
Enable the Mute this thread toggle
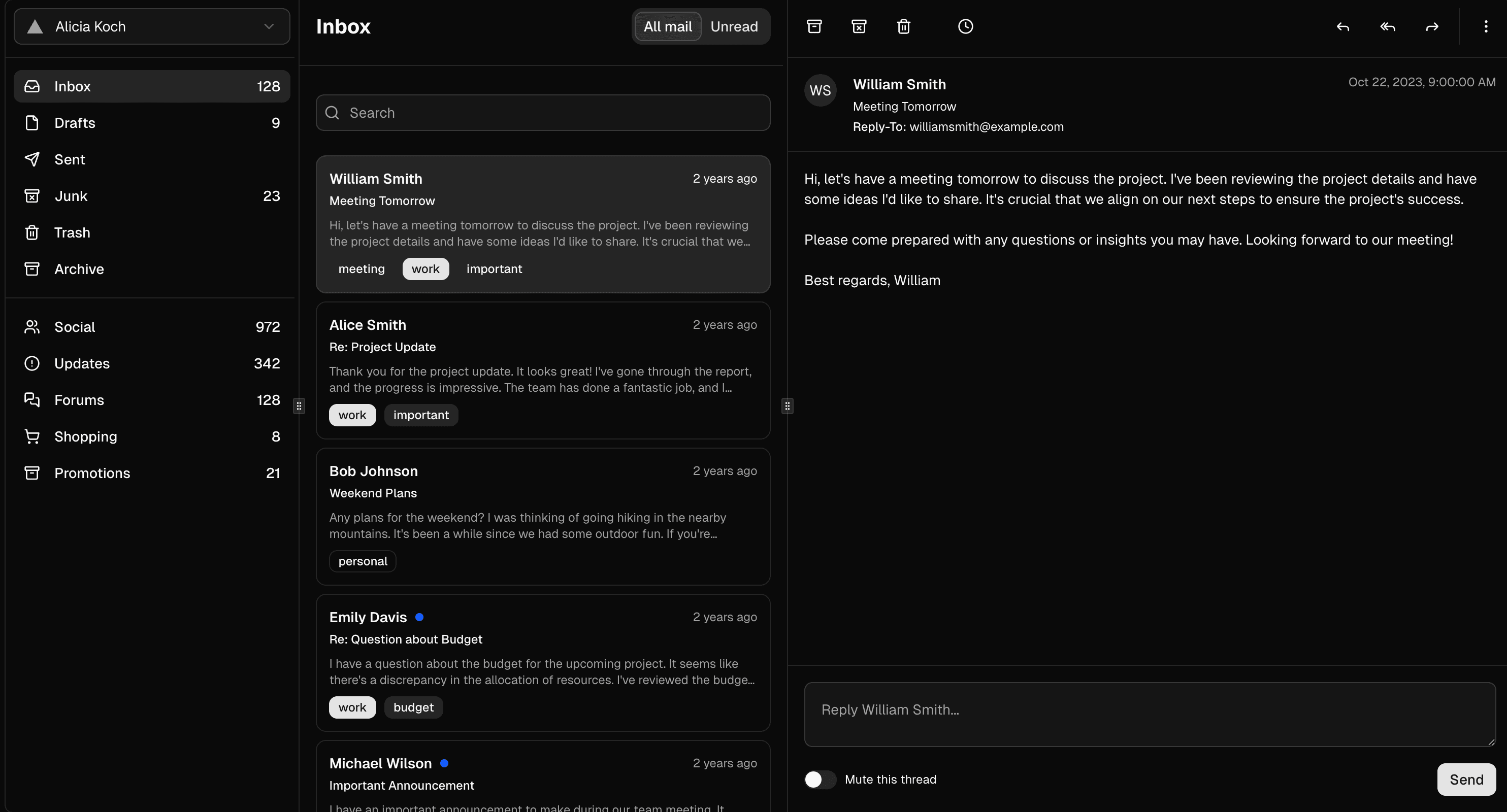coord(820,779)
